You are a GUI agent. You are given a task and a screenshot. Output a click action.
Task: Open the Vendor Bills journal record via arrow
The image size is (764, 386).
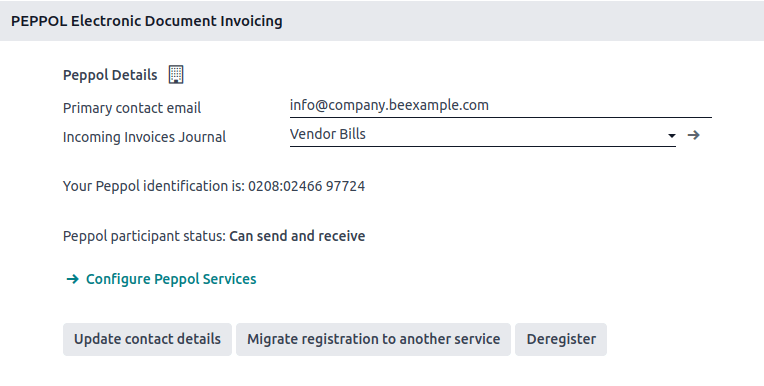click(693, 135)
